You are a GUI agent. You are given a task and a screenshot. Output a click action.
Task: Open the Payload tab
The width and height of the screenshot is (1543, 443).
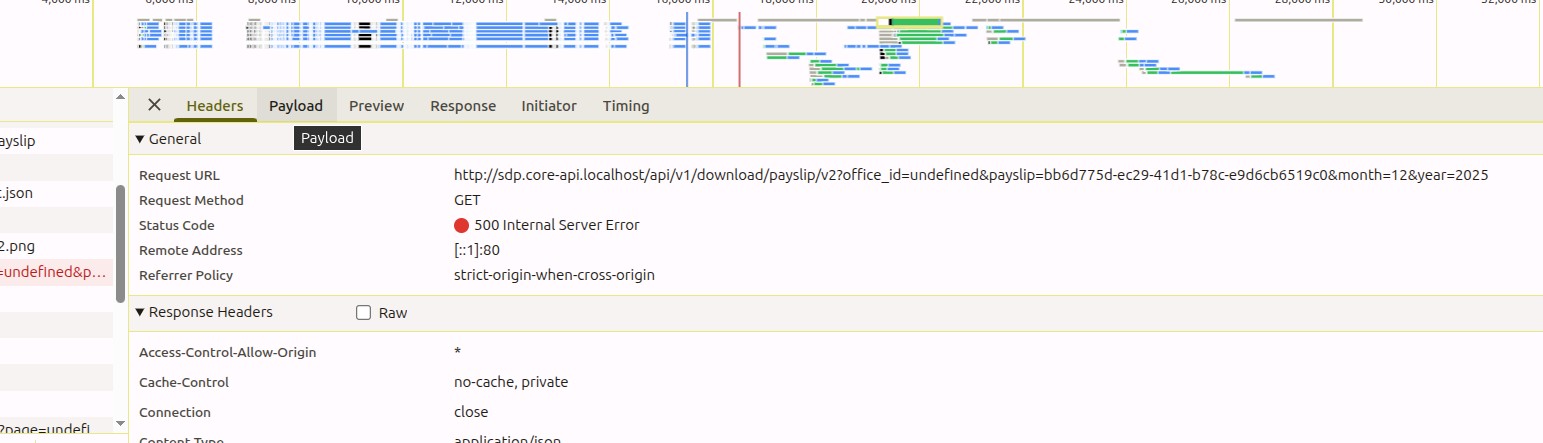click(296, 105)
